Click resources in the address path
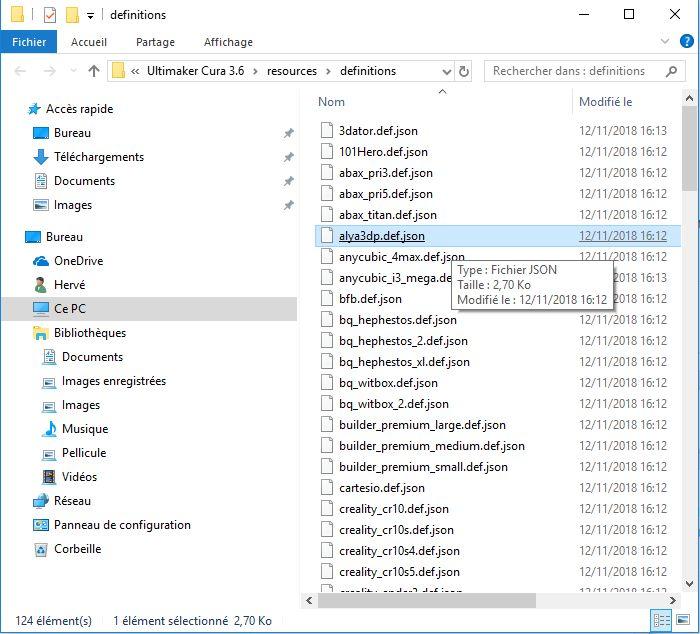The width and height of the screenshot is (700, 634). tap(292, 71)
